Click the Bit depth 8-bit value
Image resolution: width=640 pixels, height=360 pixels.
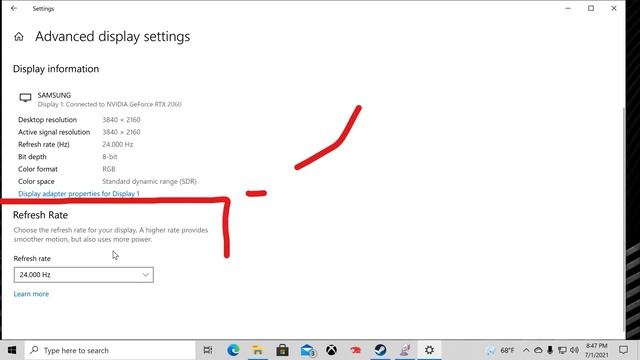[x=109, y=156]
